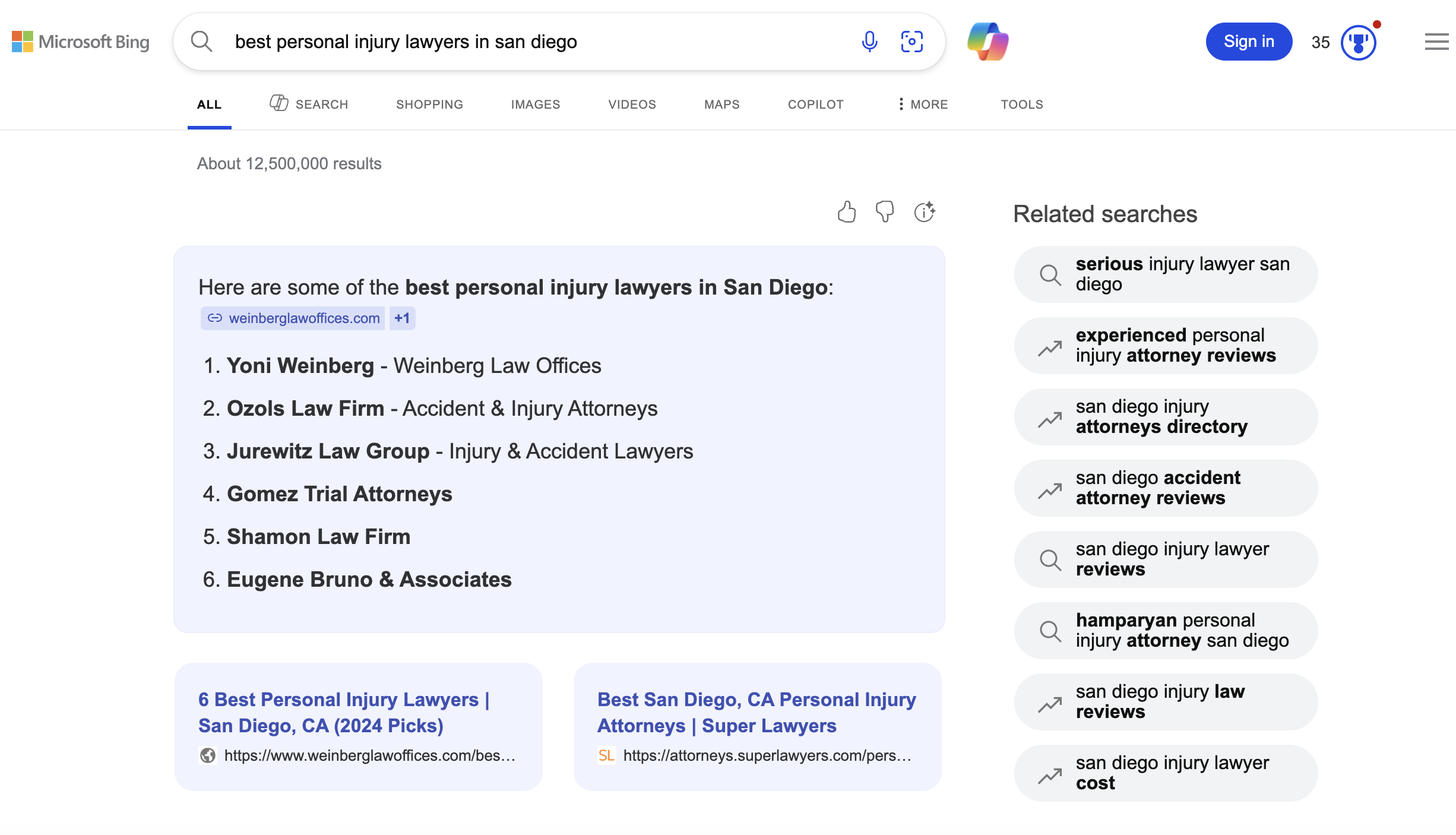Click the 35 rewards points count

pyautogui.click(x=1321, y=42)
